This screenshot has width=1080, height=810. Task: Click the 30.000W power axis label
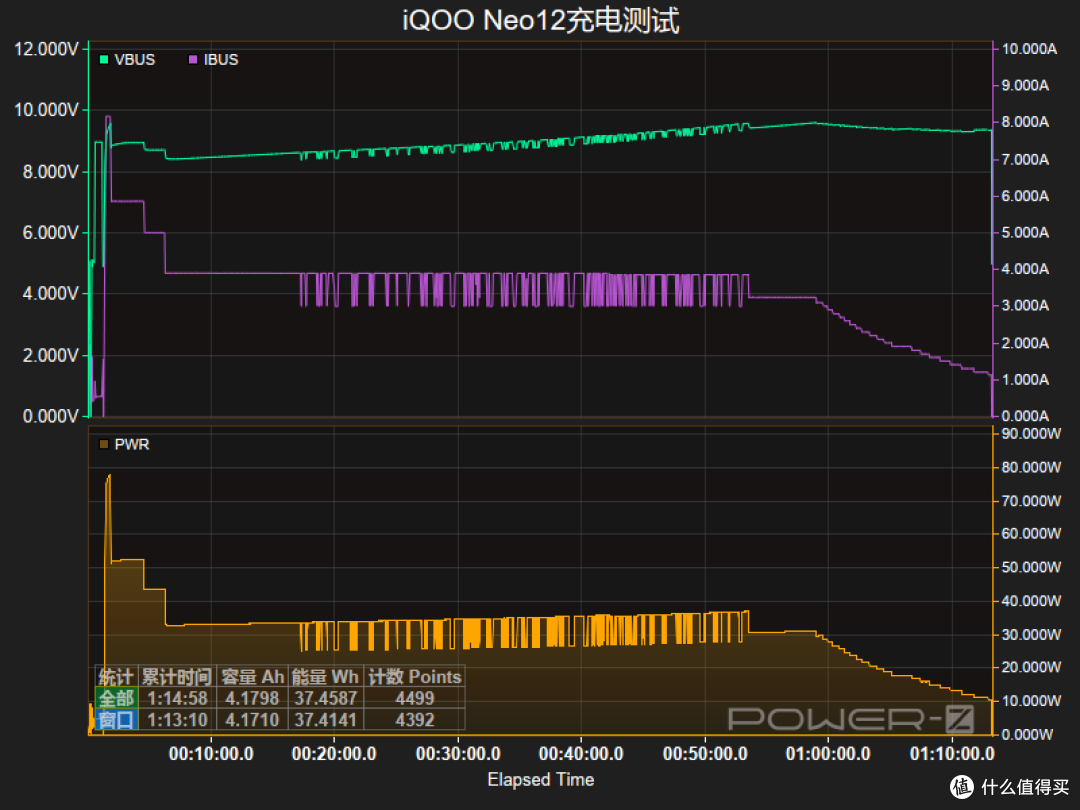(1031, 634)
